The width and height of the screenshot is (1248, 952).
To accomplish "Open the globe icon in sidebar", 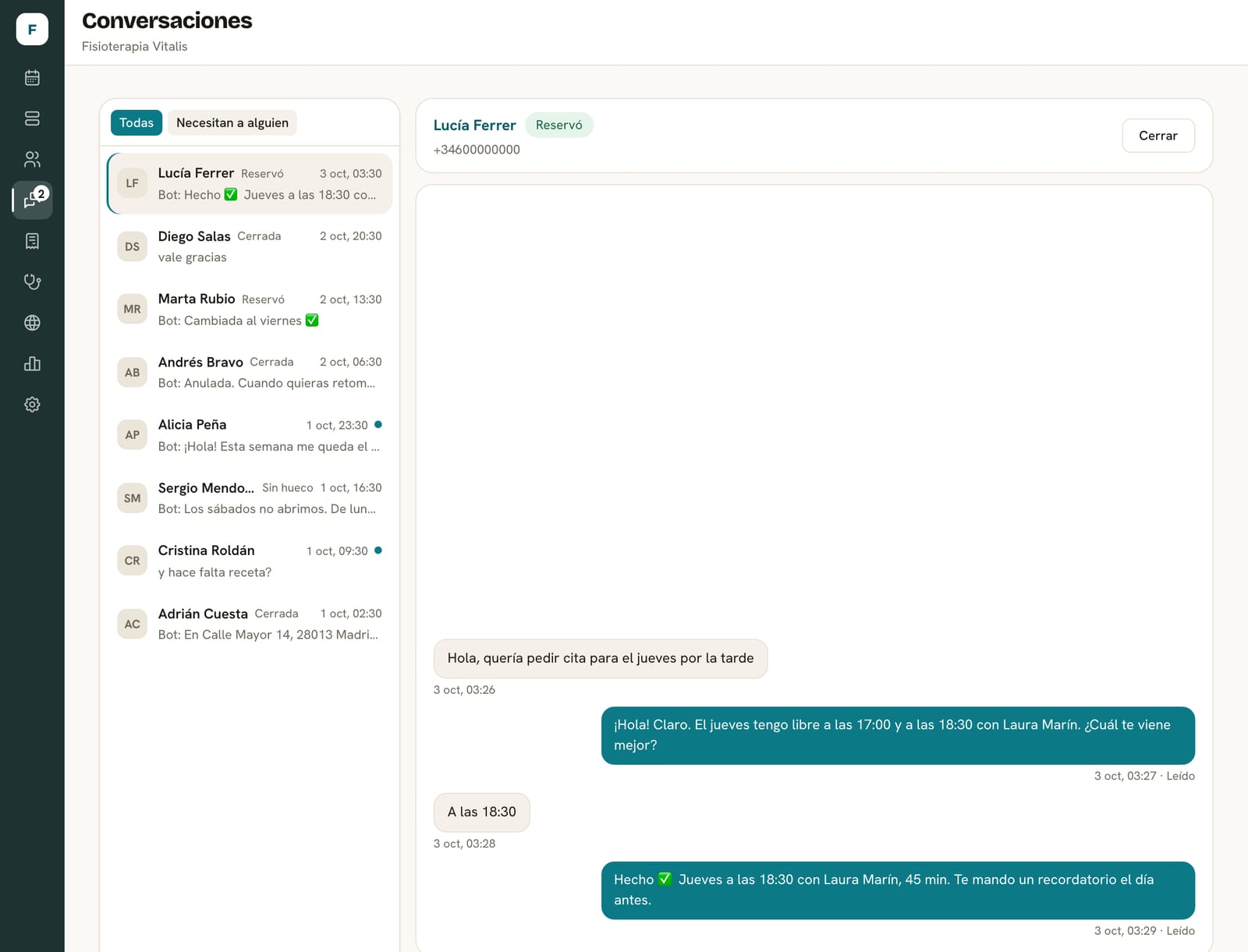I will click(x=32, y=323).
